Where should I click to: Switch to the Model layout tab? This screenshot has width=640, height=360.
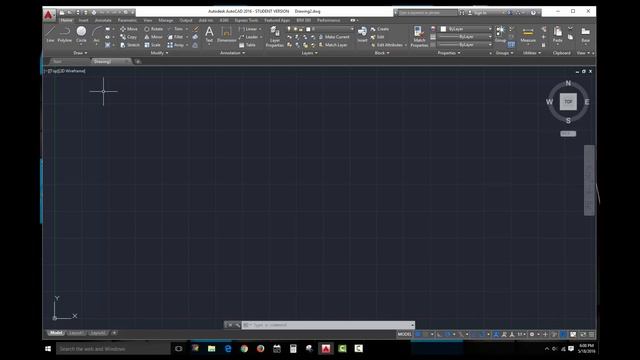[x=56, y=333]
